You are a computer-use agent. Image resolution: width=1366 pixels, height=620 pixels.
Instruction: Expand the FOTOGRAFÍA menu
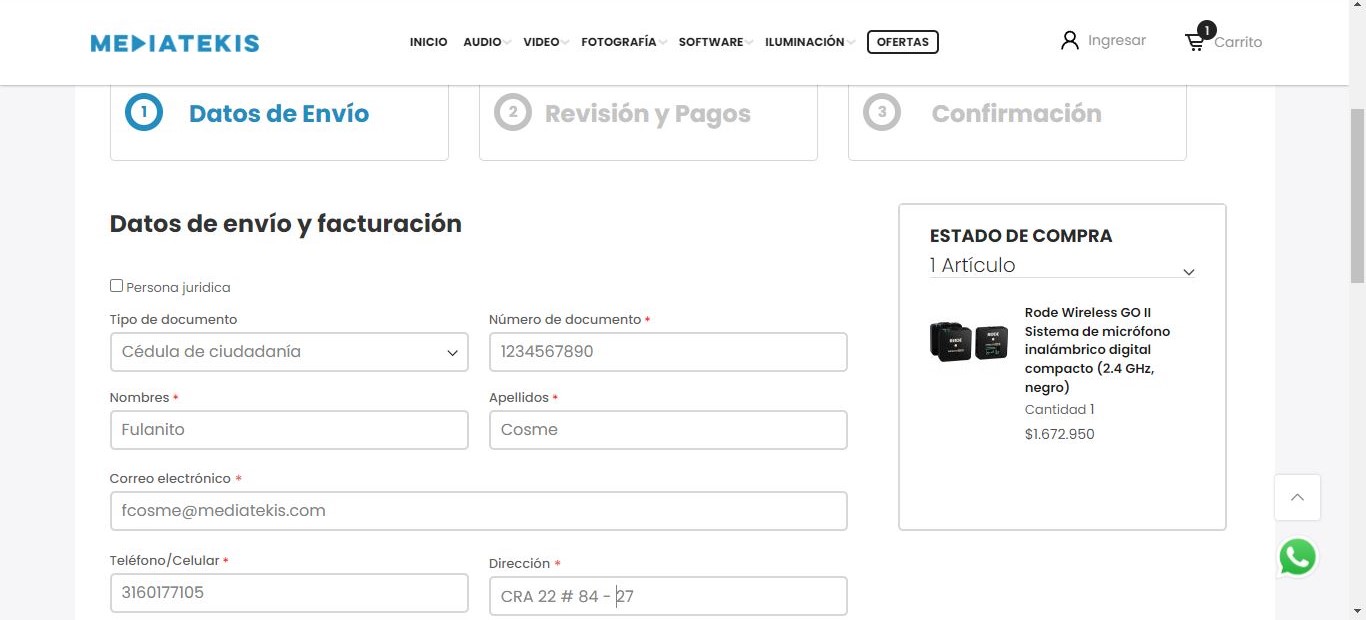[x=624, y=42]
